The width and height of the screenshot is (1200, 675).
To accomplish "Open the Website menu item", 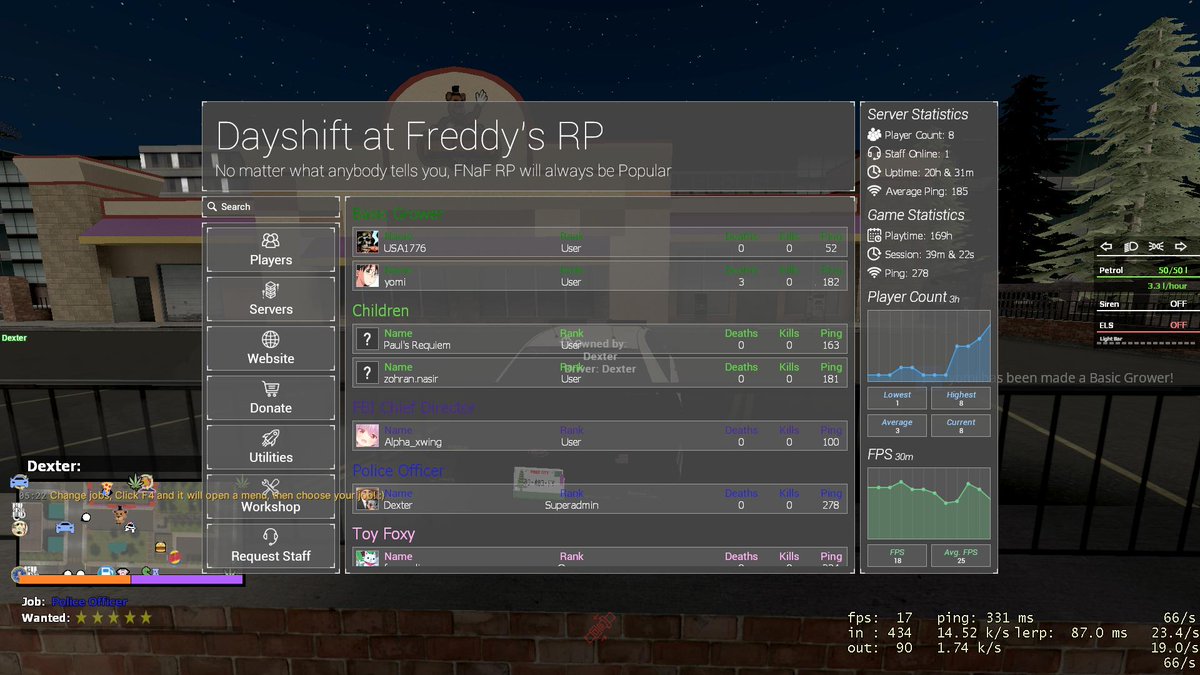I will [271, 348].
